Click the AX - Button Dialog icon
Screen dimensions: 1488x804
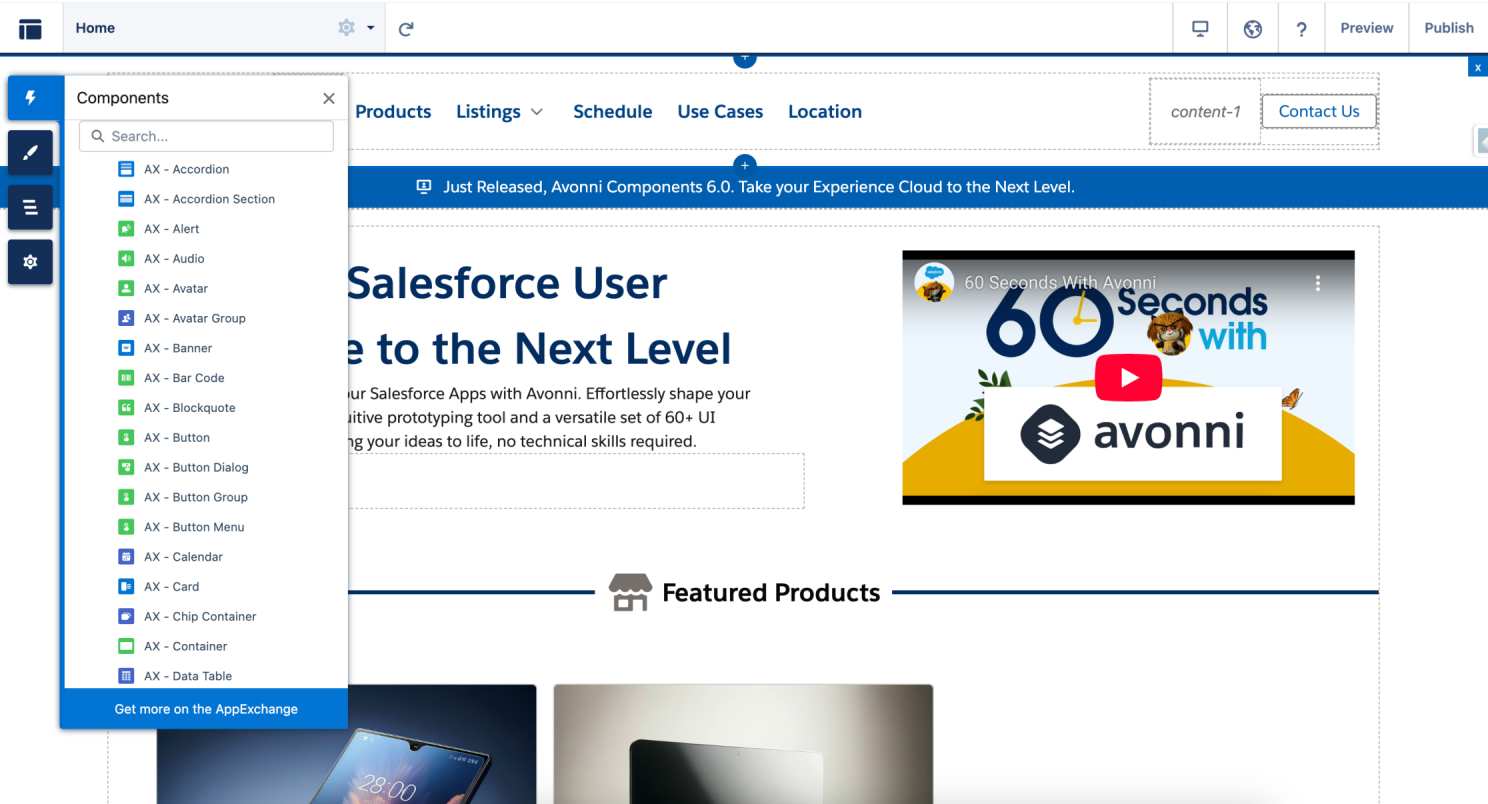click(126, 467)
